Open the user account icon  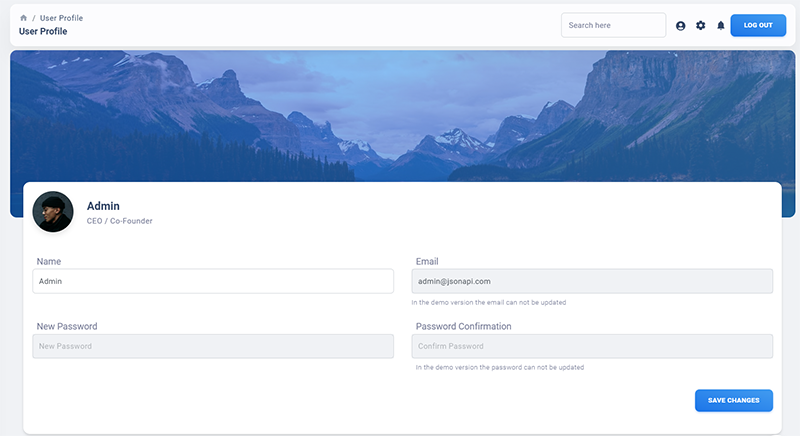pos(681,25)
